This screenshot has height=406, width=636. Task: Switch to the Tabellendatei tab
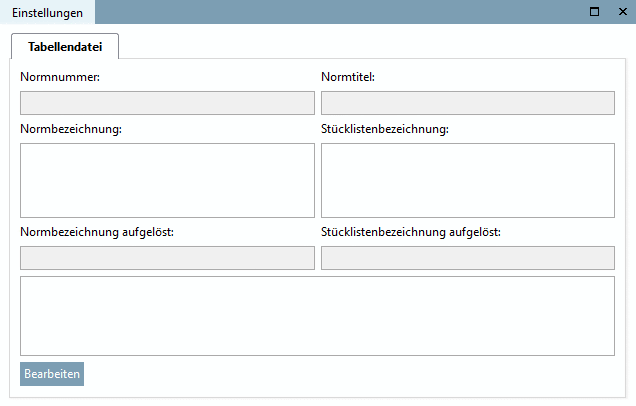(65, 46)
